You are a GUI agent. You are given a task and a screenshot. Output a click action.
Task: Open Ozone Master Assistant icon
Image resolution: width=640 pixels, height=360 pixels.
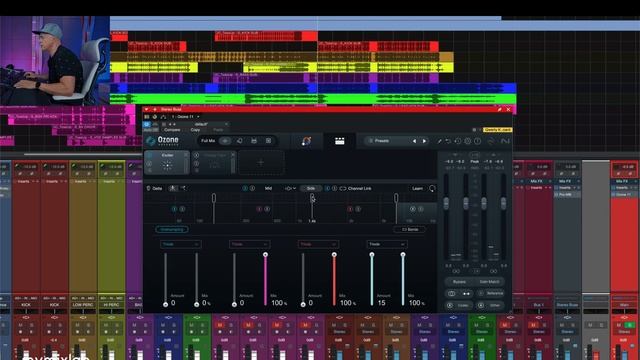point(307,141)
